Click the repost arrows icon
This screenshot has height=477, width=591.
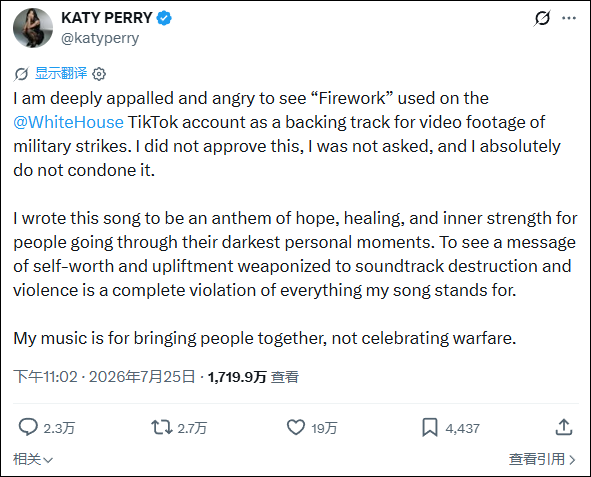tap(162, 427)
